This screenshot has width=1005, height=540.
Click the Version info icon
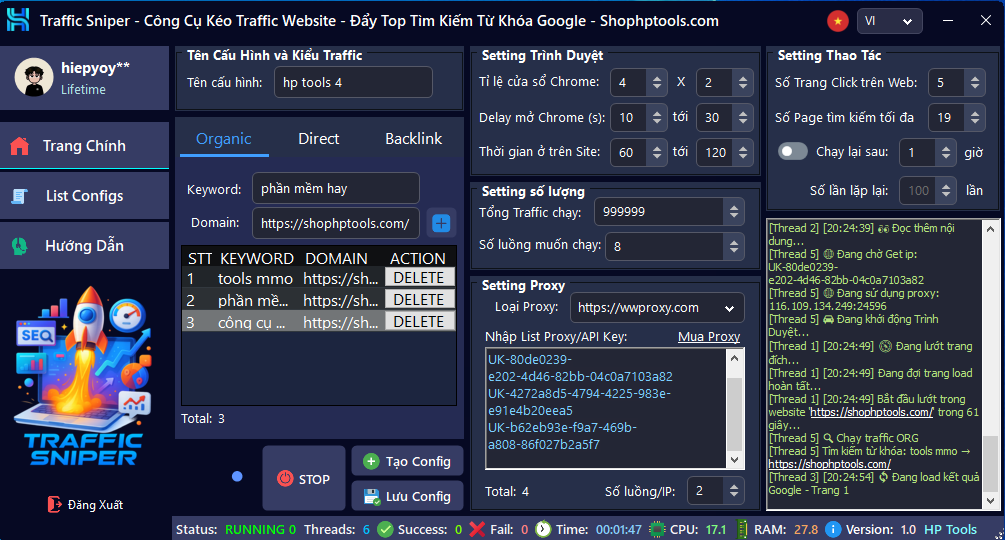coord(833,529)
